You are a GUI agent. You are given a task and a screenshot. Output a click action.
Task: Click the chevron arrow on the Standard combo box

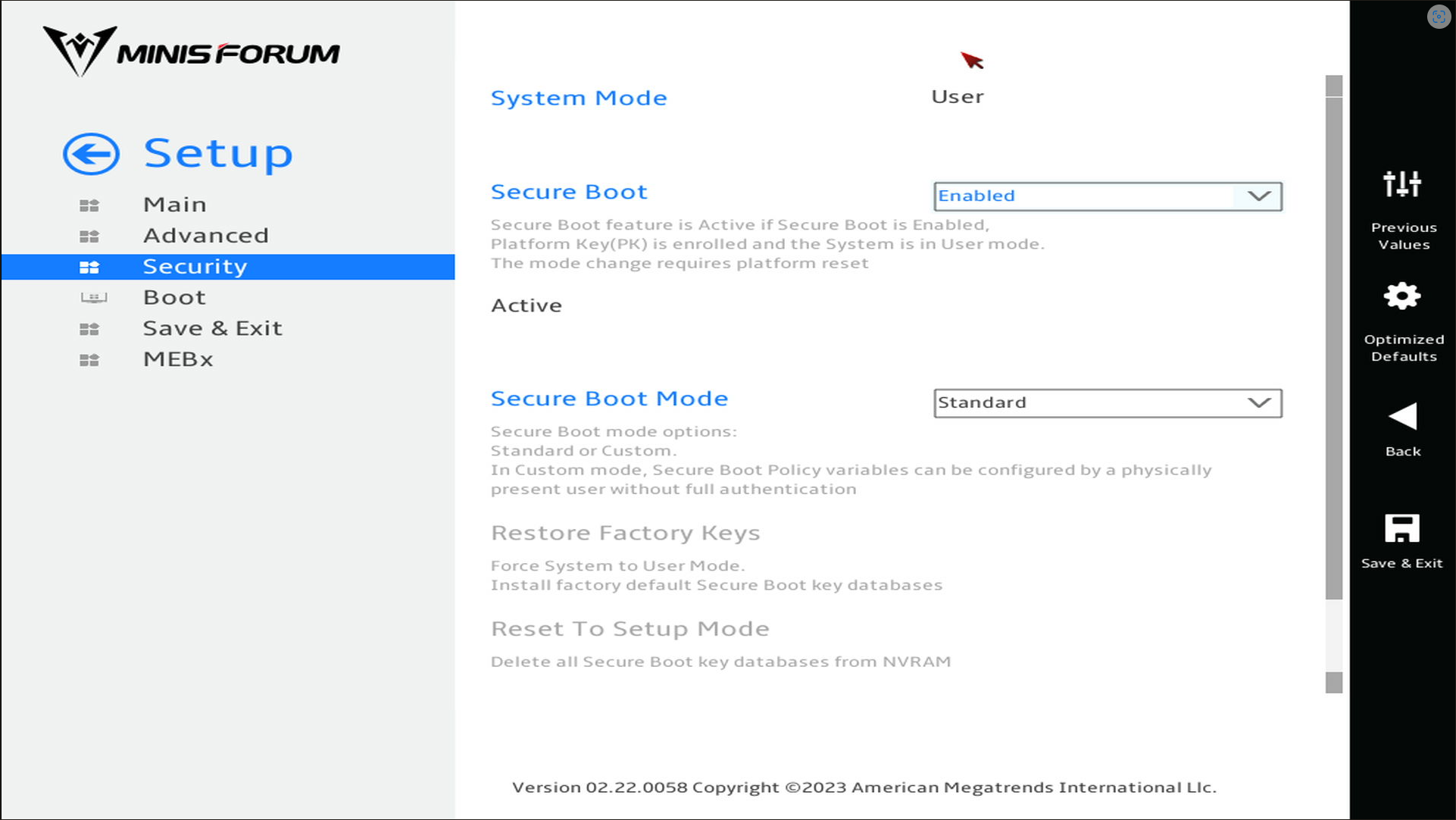point(1259,403)
